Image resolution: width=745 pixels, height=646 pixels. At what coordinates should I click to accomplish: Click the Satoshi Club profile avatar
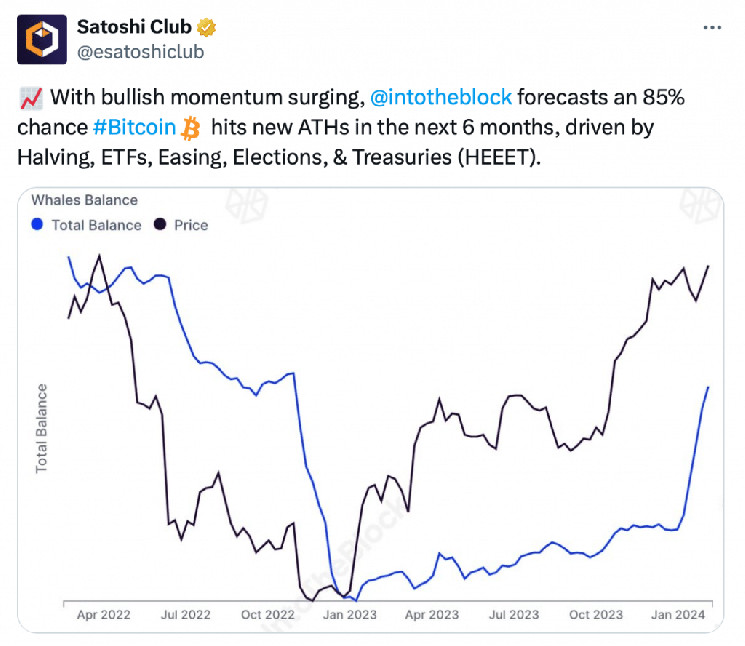tap(42, 39)
